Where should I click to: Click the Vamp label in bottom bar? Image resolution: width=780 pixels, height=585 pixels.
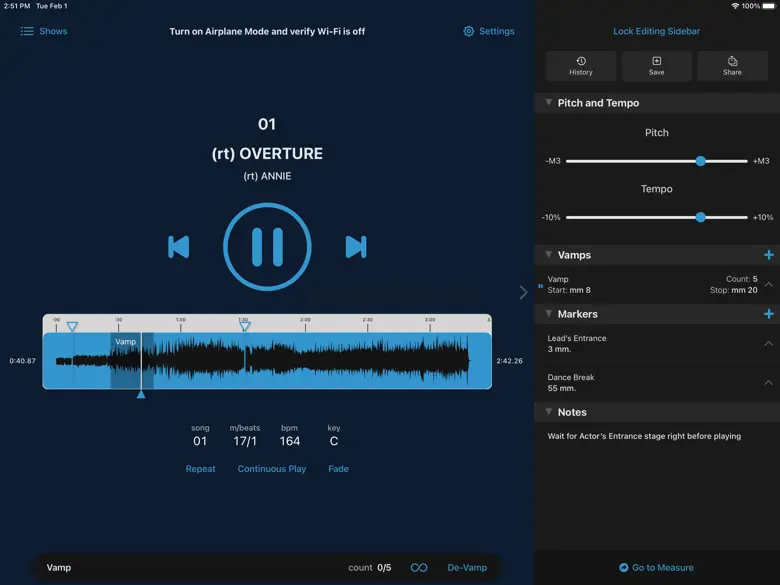[59, 568]
